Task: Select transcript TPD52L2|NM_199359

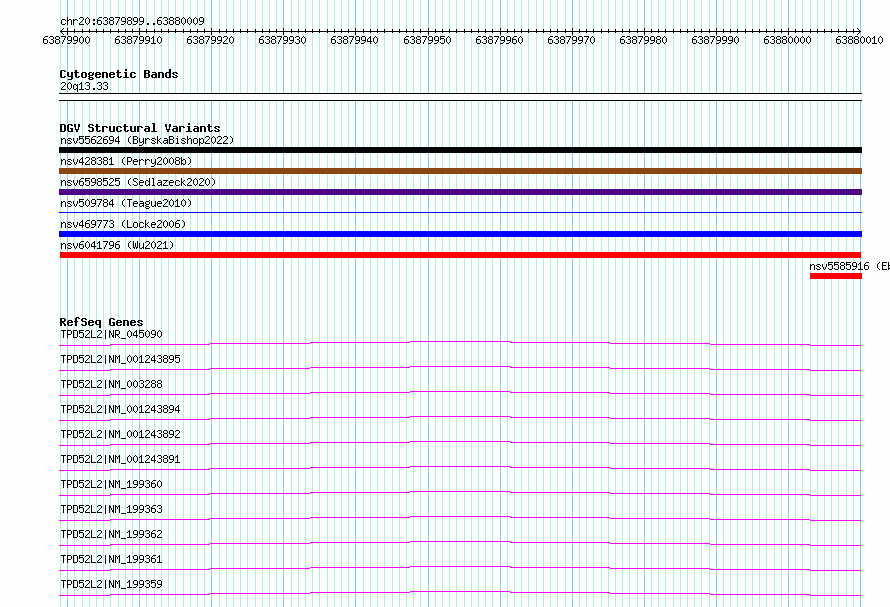Action: click(x=111, y=584)
